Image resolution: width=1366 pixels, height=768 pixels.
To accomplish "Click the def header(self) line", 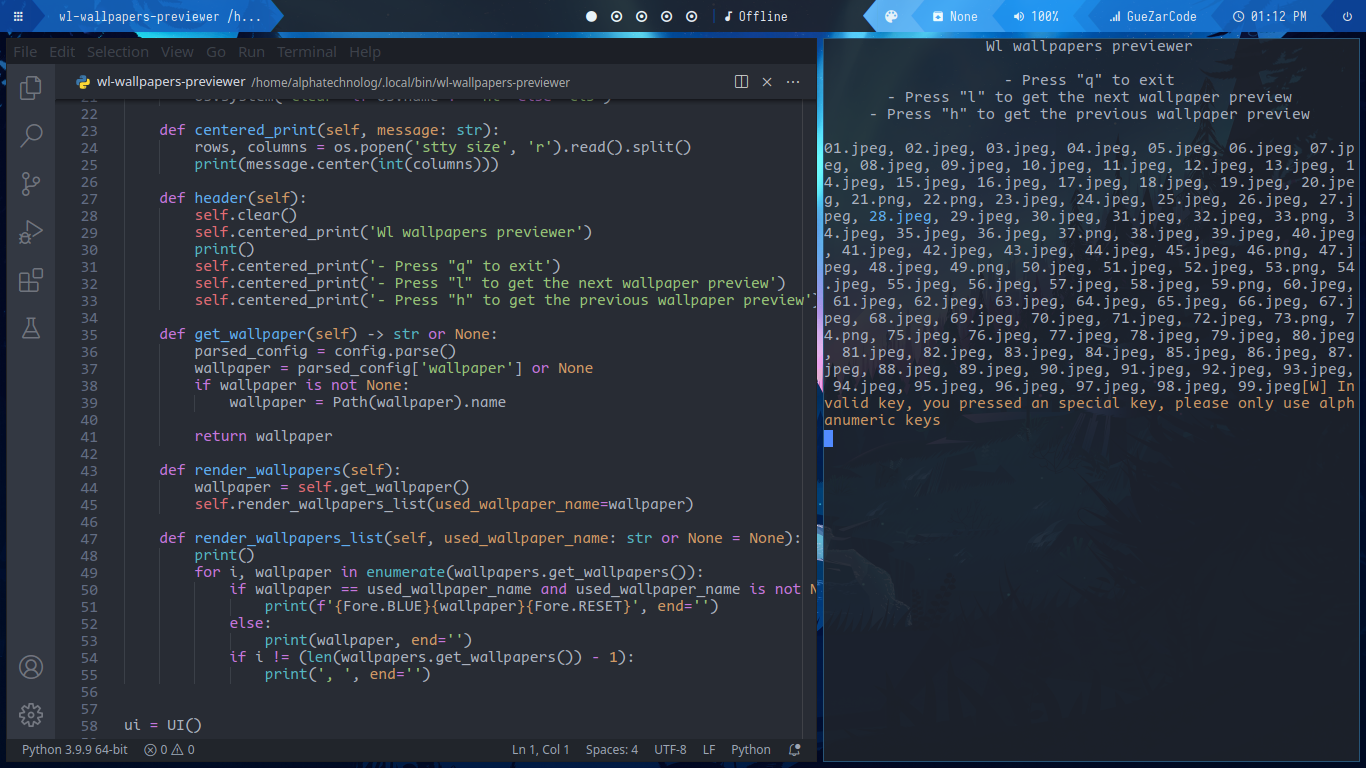I will point(233,198).
